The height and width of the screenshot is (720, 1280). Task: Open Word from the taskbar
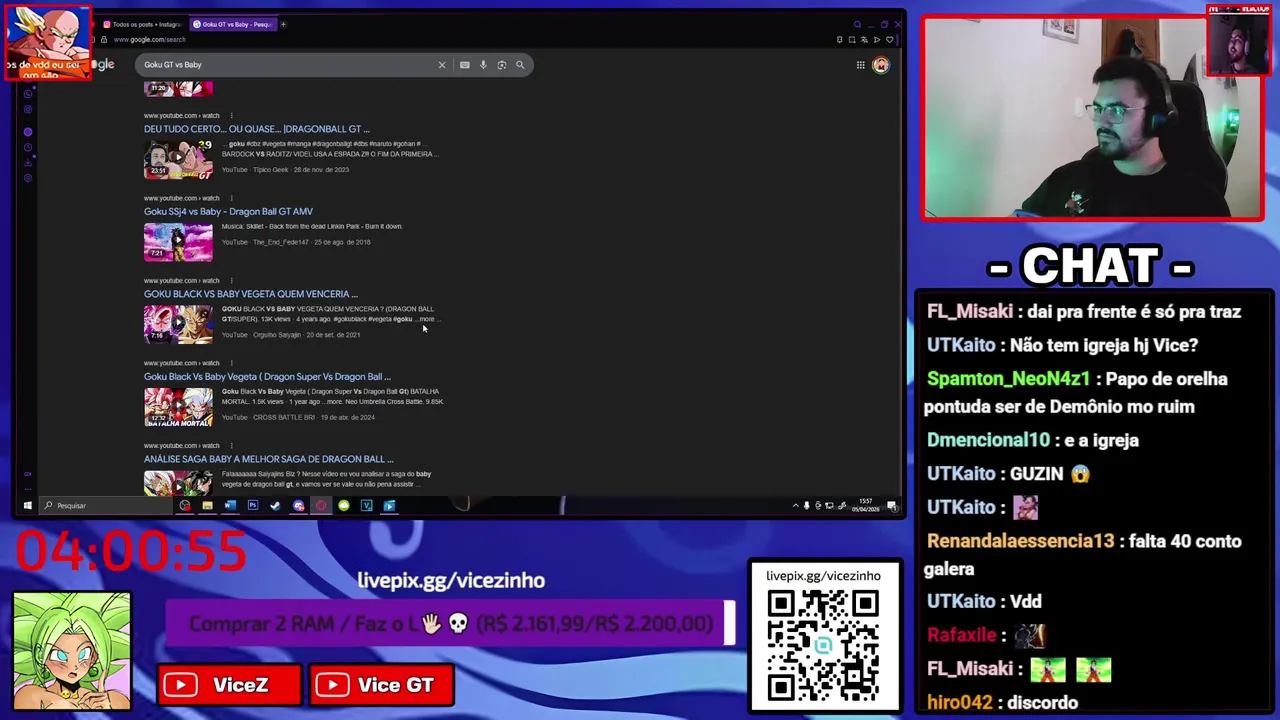[x=230, y=505]
